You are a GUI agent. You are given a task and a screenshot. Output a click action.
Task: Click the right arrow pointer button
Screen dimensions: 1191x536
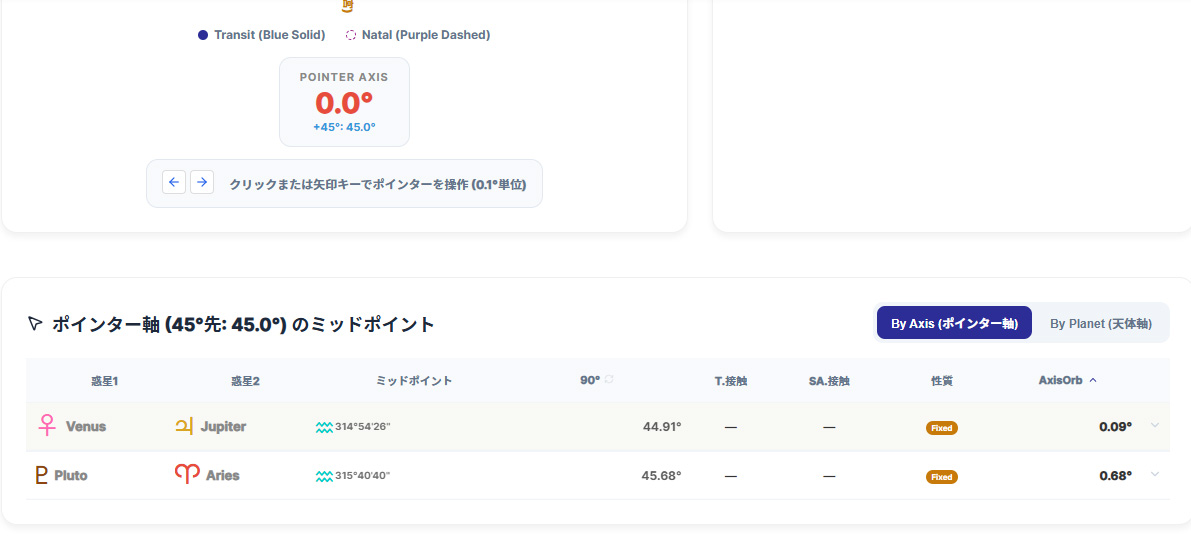(x=202, y=182)
